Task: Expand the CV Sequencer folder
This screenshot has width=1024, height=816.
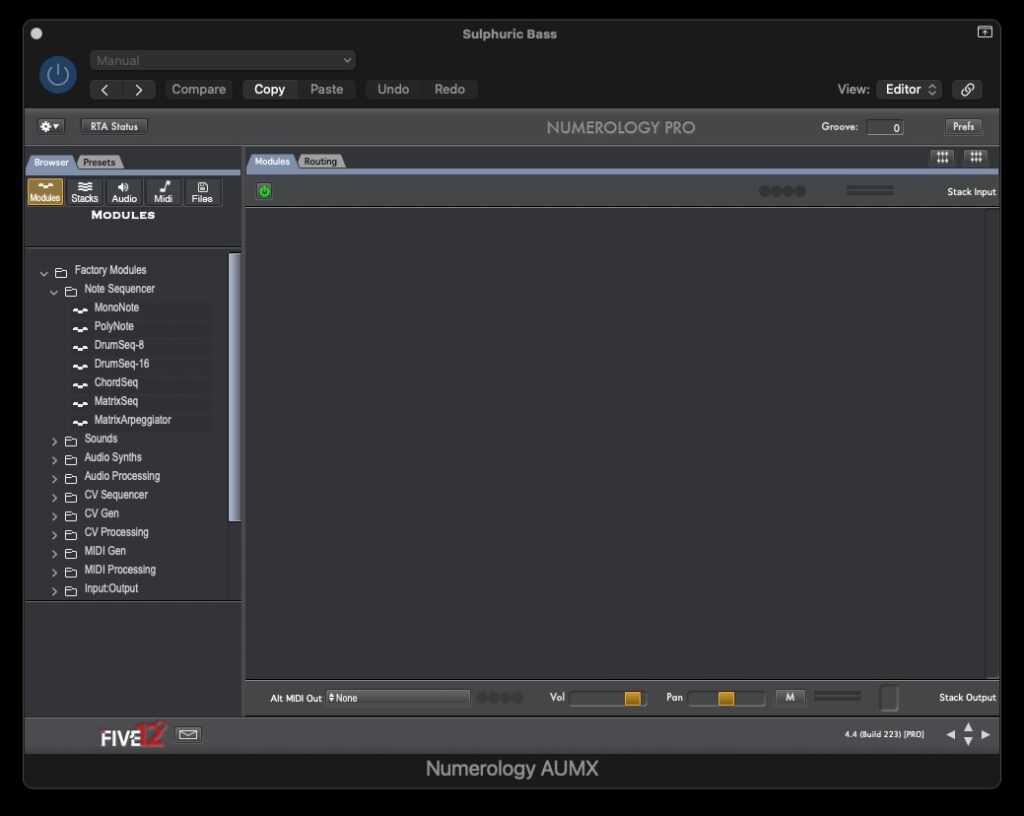Action: click(x=54, y=498)
